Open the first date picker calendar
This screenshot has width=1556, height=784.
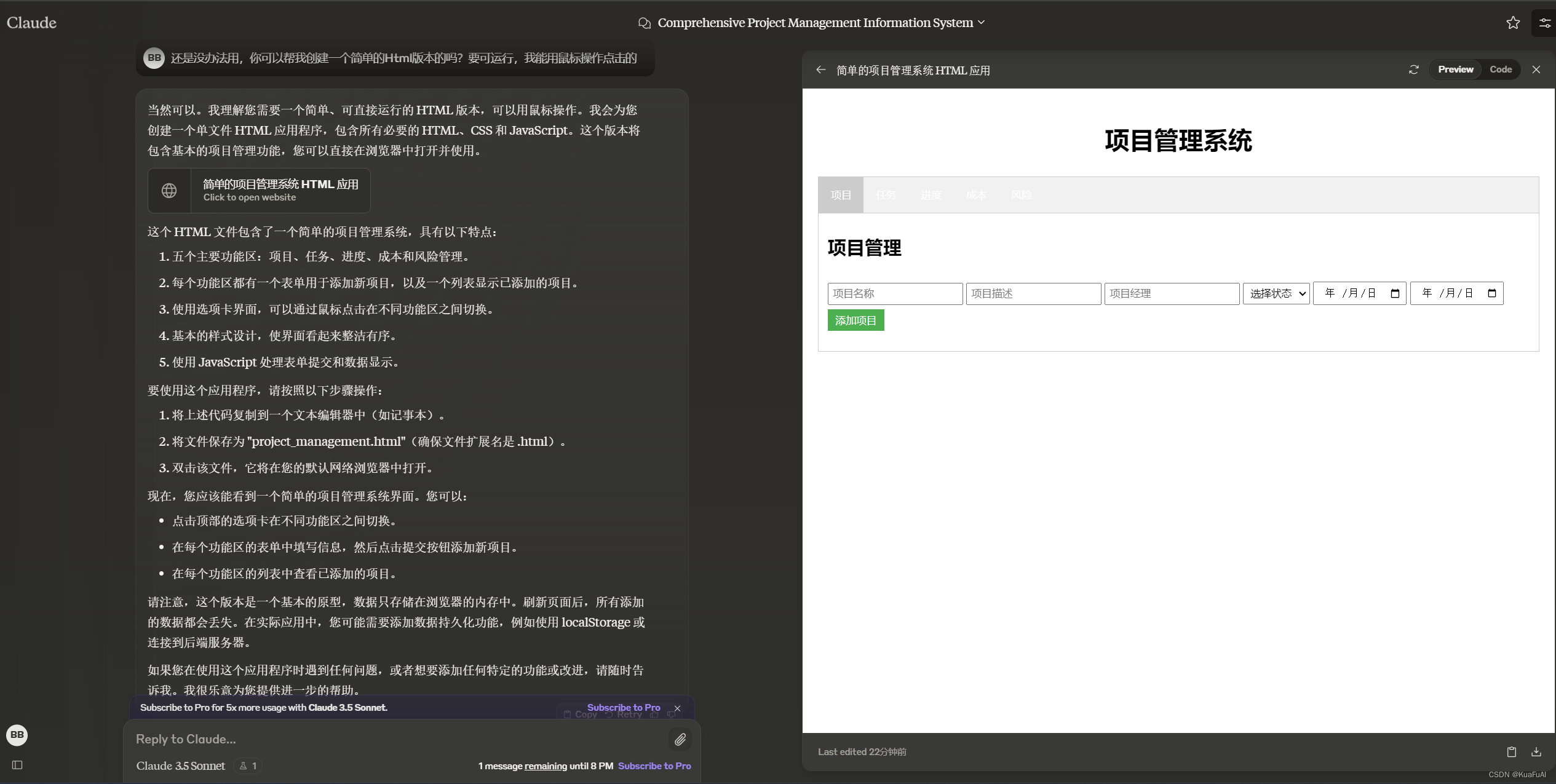pyautogui.click(x=1394, y=293)
